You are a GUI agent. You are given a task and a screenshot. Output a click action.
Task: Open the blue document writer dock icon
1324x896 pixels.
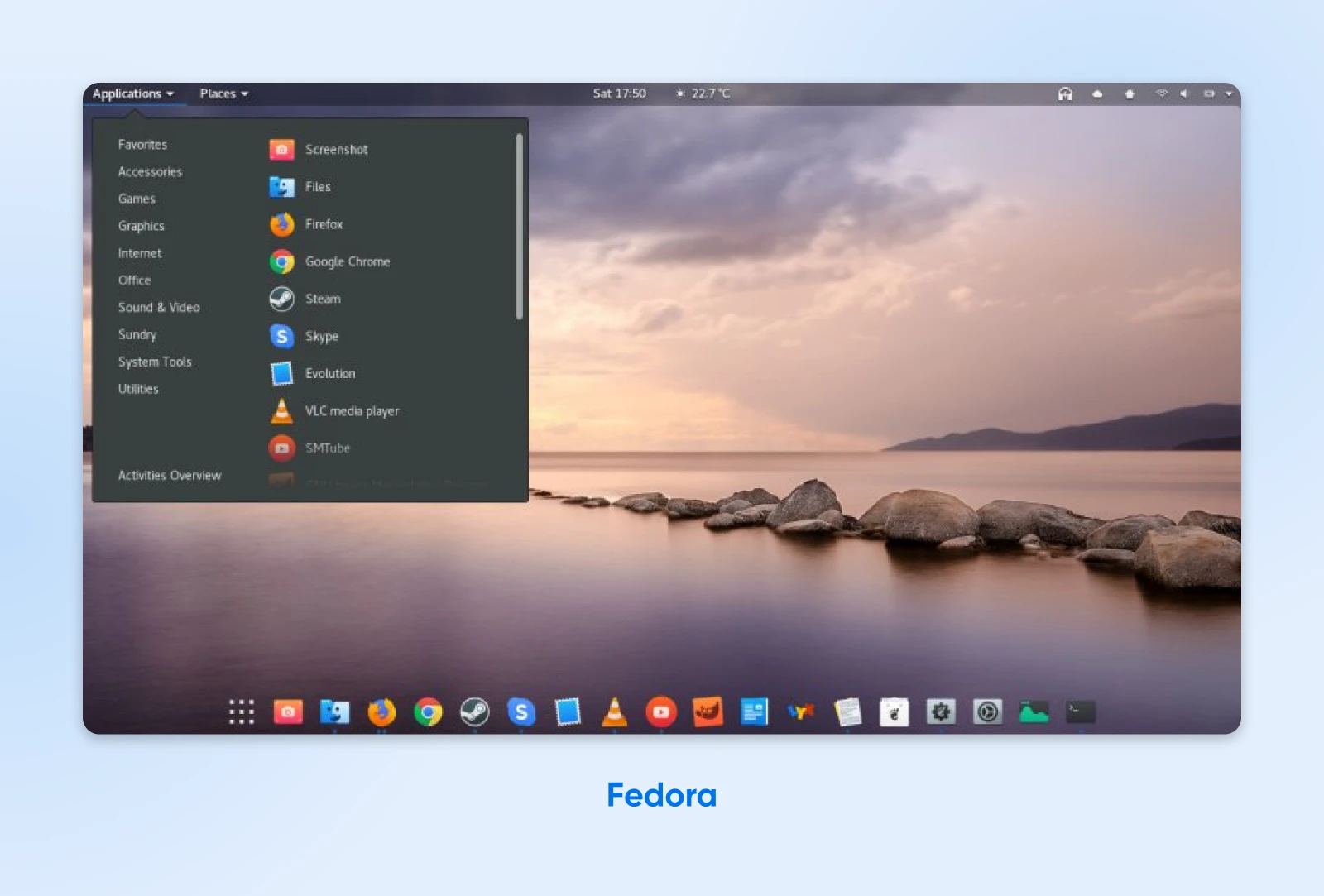coord(754,712)
